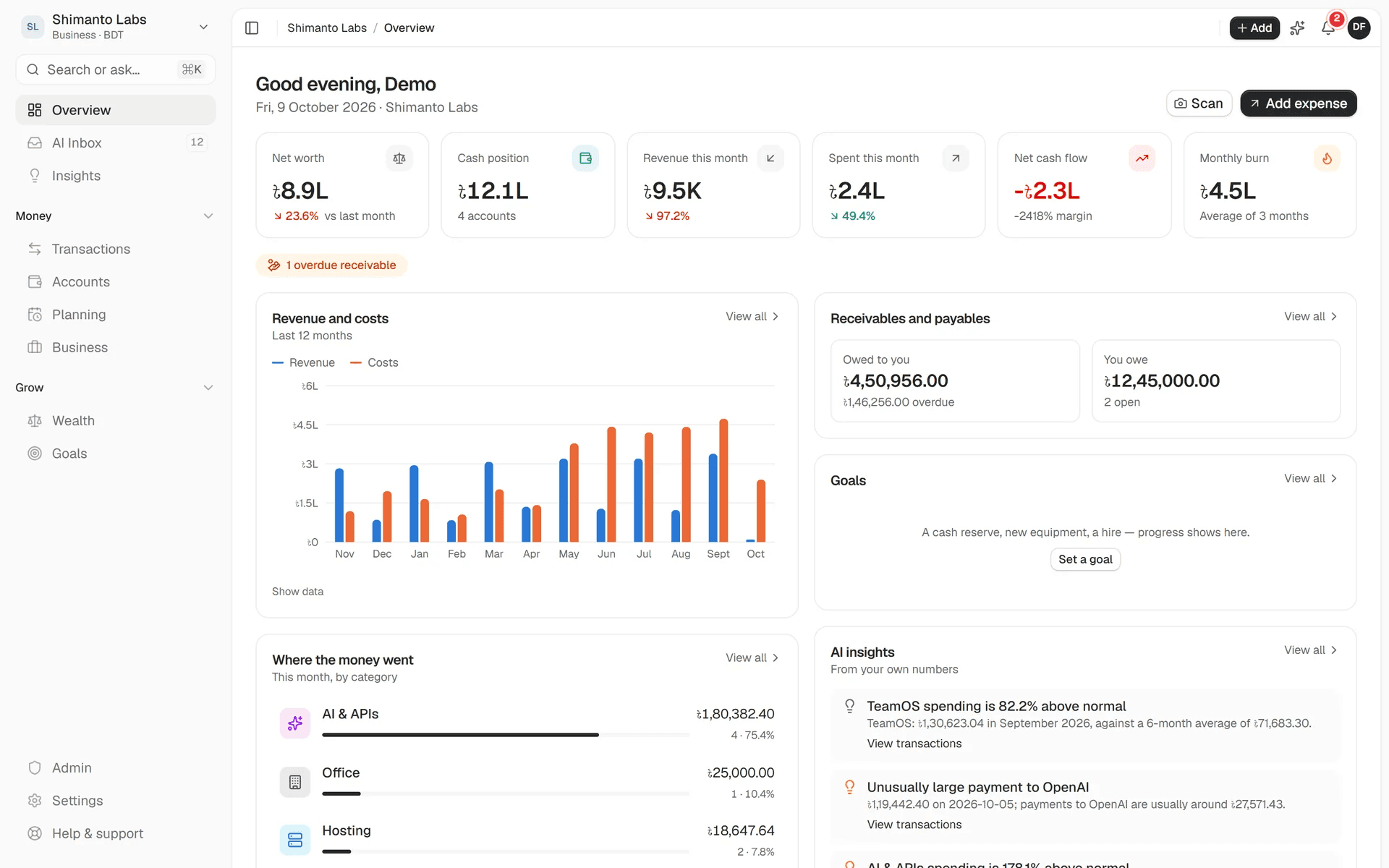This screenshot has height=868, width=1389.
Task: Toggle the sidebar panel icon
Action: coord(252,28)
